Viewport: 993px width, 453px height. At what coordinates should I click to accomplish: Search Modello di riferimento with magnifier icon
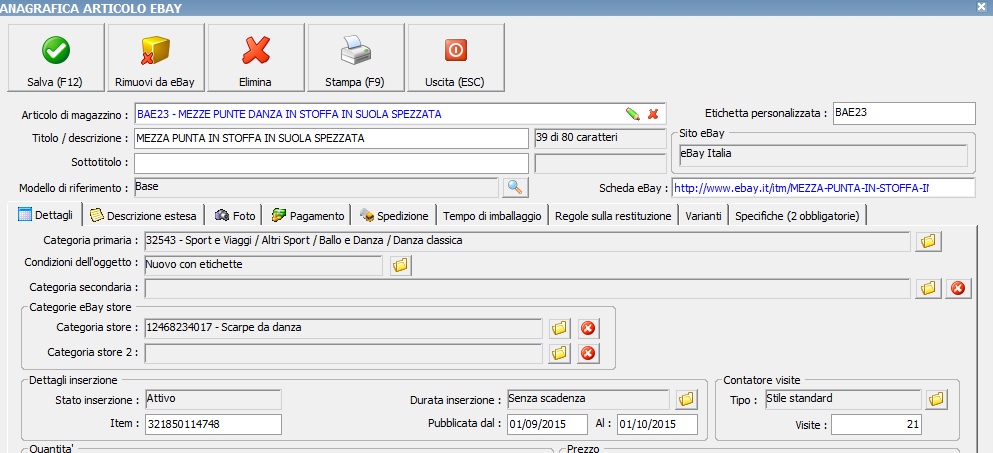pos(515,188)
